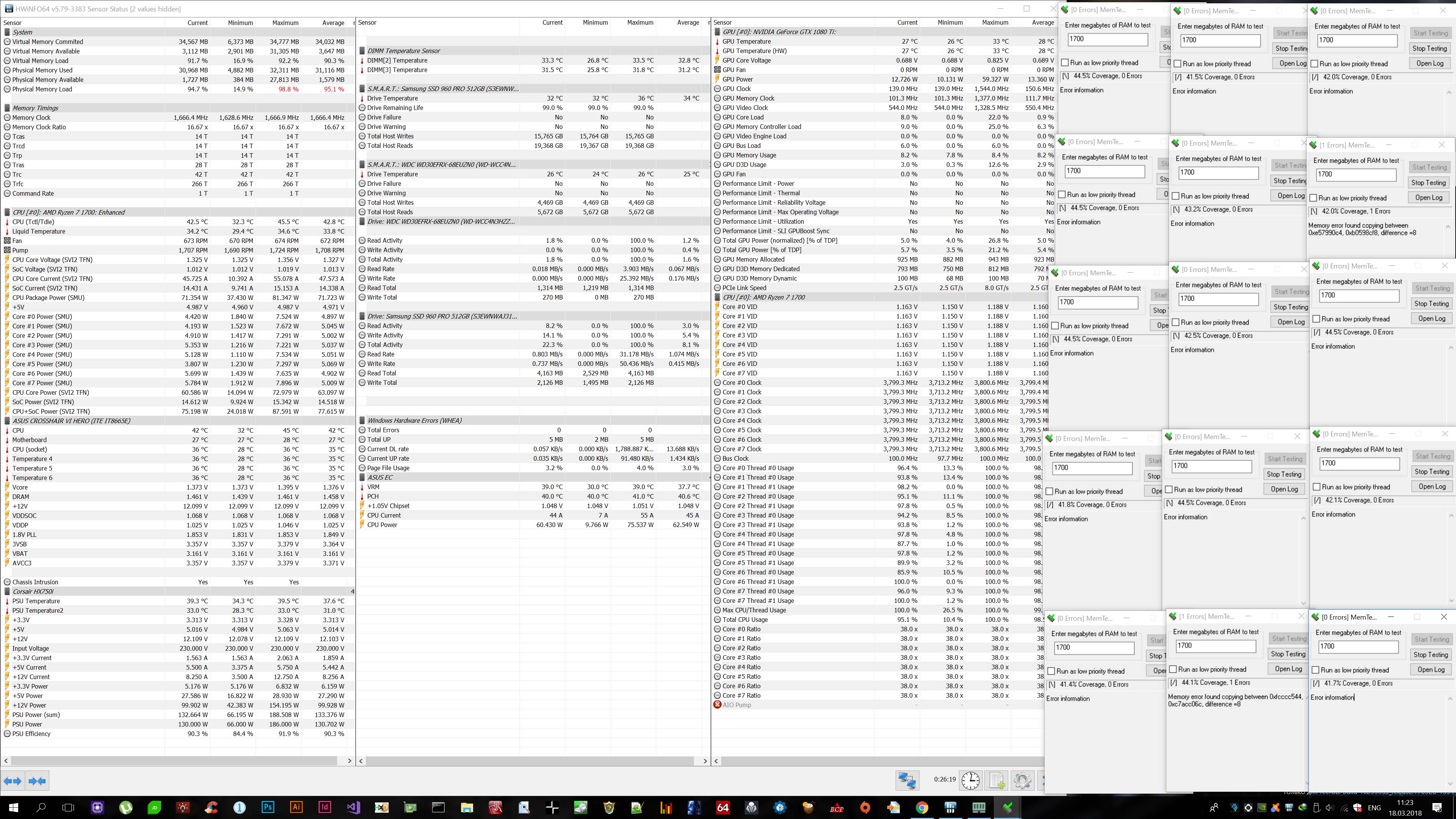Click the Chrome icon in the taskbar
The width and height of the screenshot is (1456, 819).
pyautogui.click(x=922, y=807)
